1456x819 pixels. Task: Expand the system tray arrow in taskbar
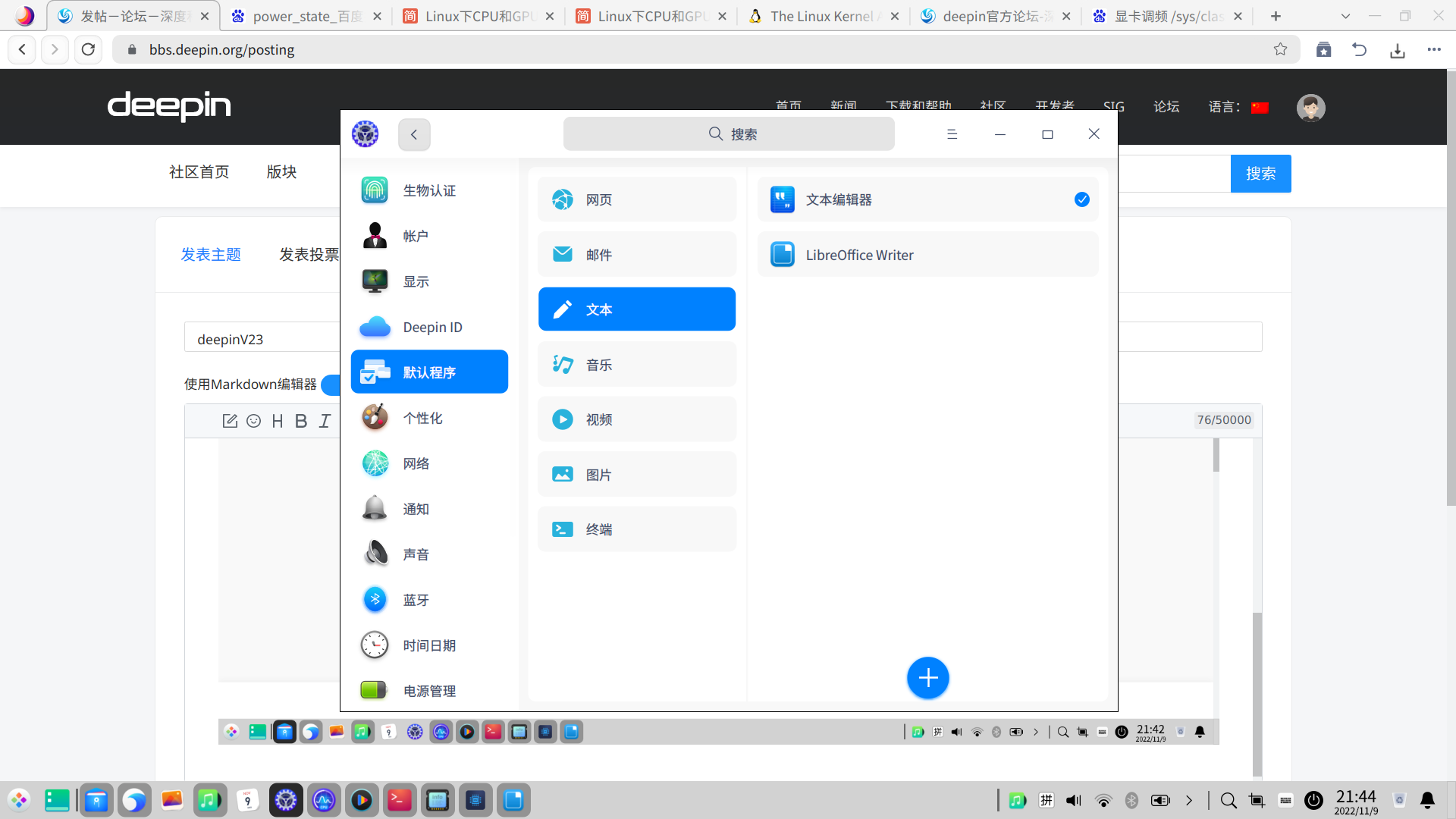(x=1189, y=800)
